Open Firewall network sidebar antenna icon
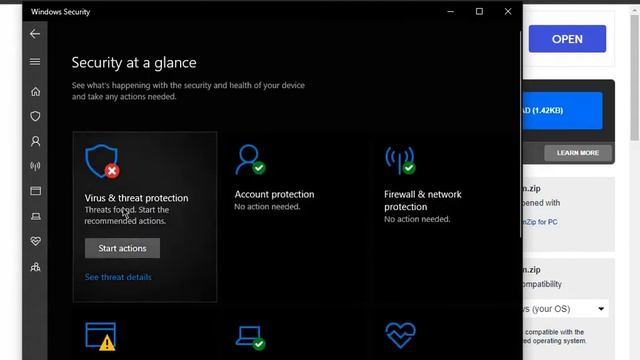The image size is (640, 360). pos(35,166)
